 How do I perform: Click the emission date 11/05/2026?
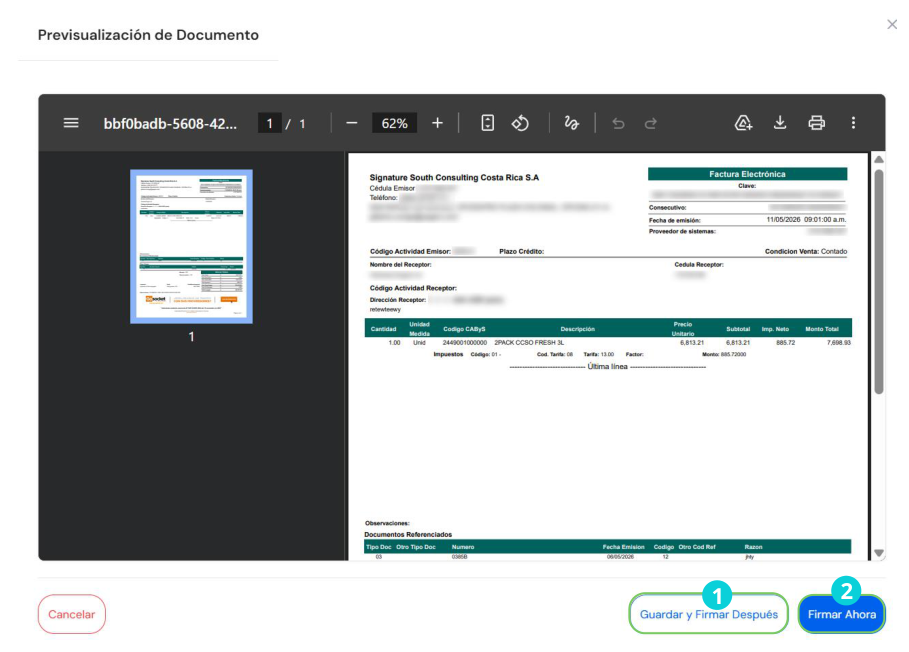click(783, 220)
